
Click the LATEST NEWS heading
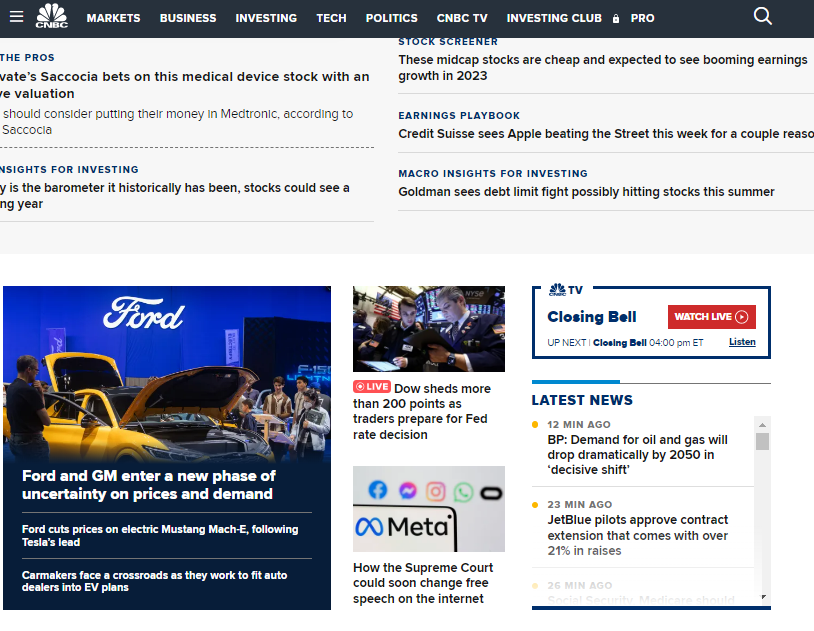(582, 400)
